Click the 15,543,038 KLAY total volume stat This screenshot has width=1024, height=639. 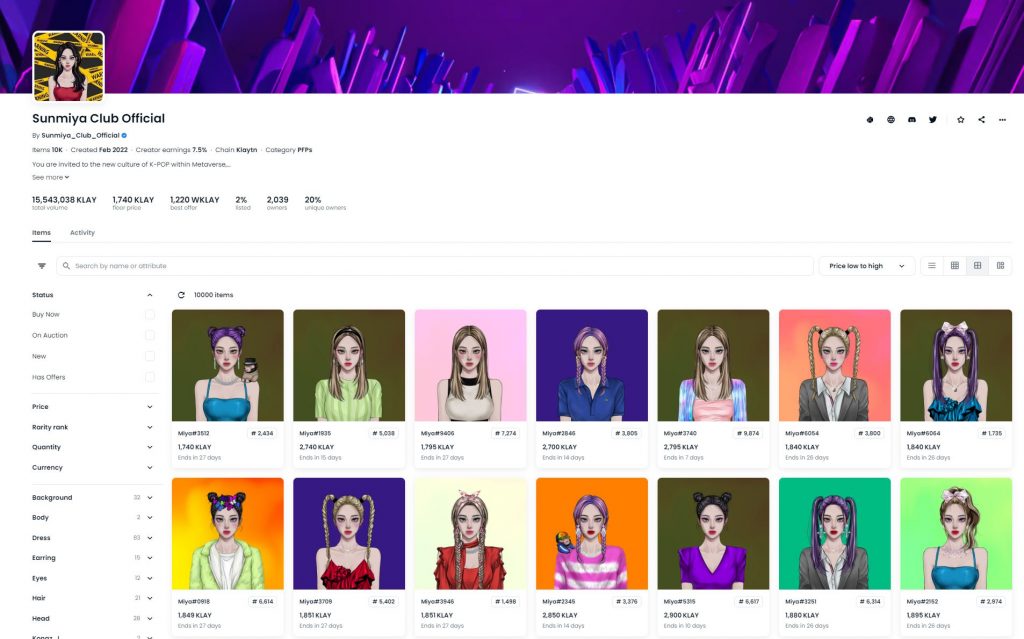tap(64, 203)
